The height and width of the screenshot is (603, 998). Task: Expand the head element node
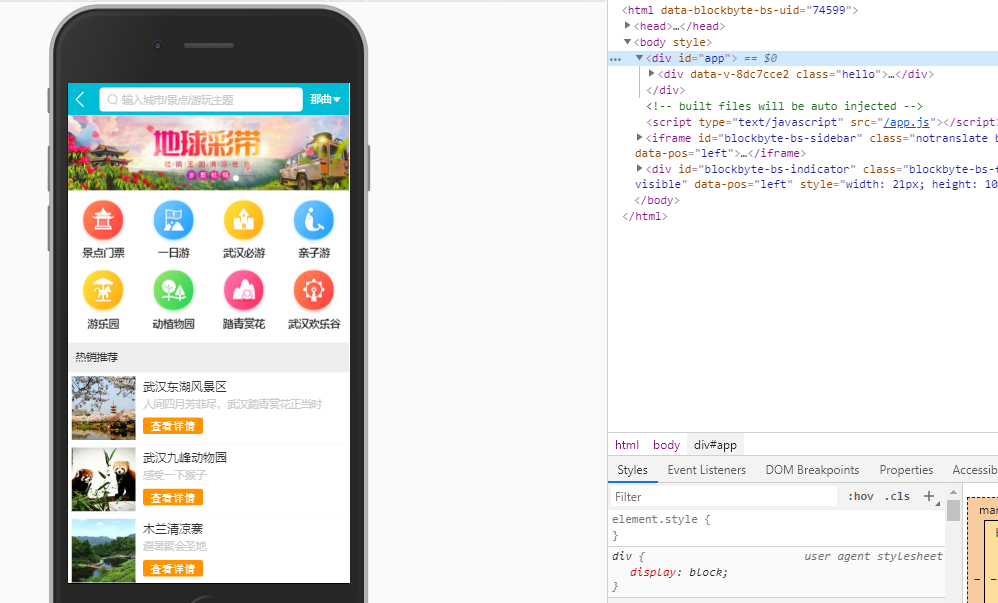[628, 25]
